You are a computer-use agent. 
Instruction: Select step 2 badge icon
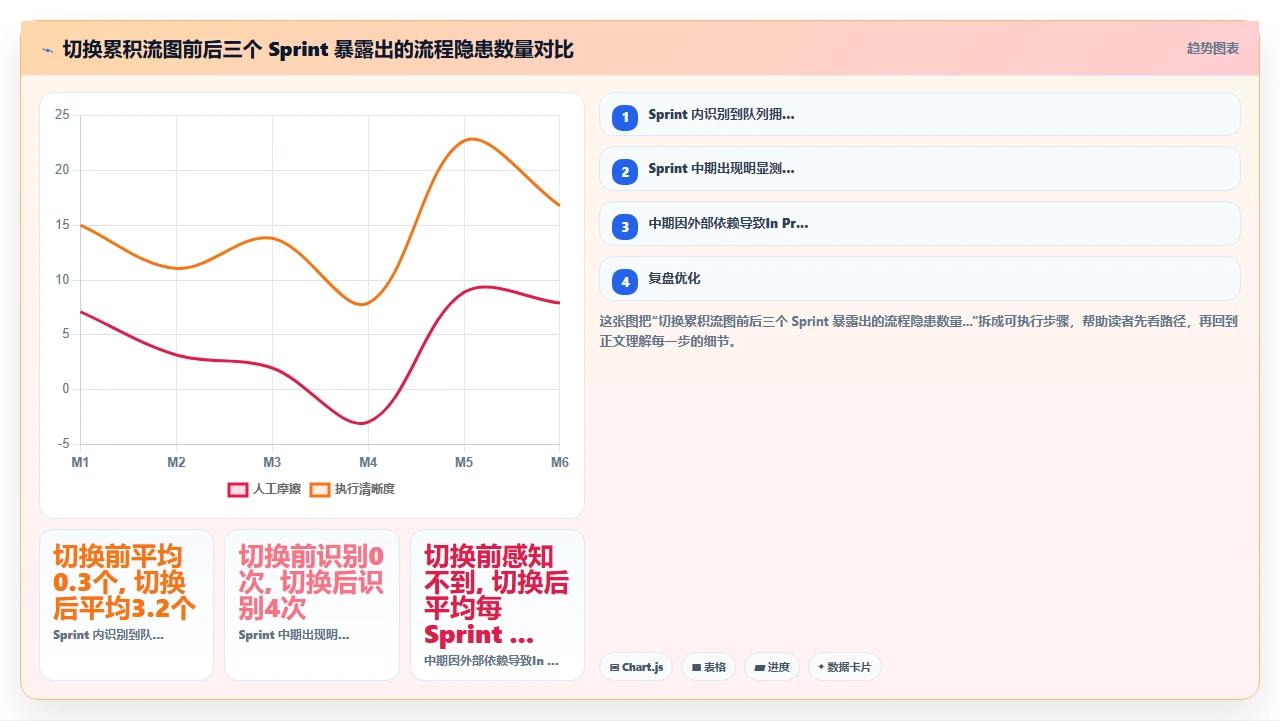click(625, 172)
